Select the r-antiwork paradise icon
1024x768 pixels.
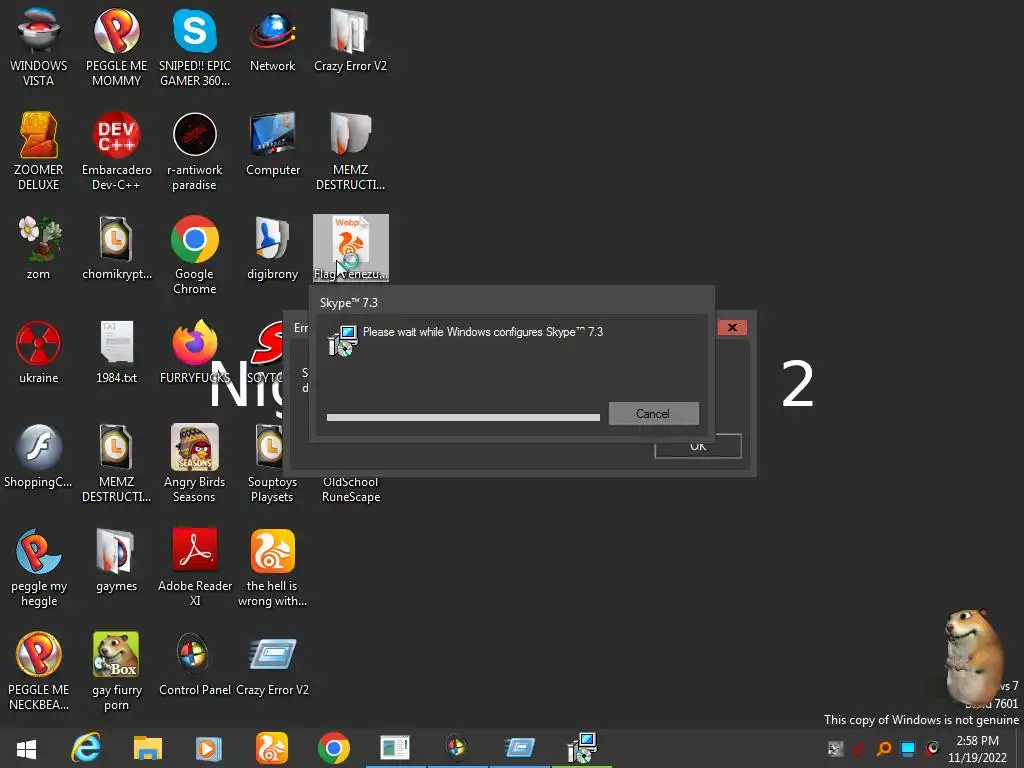tap(195, 151)
